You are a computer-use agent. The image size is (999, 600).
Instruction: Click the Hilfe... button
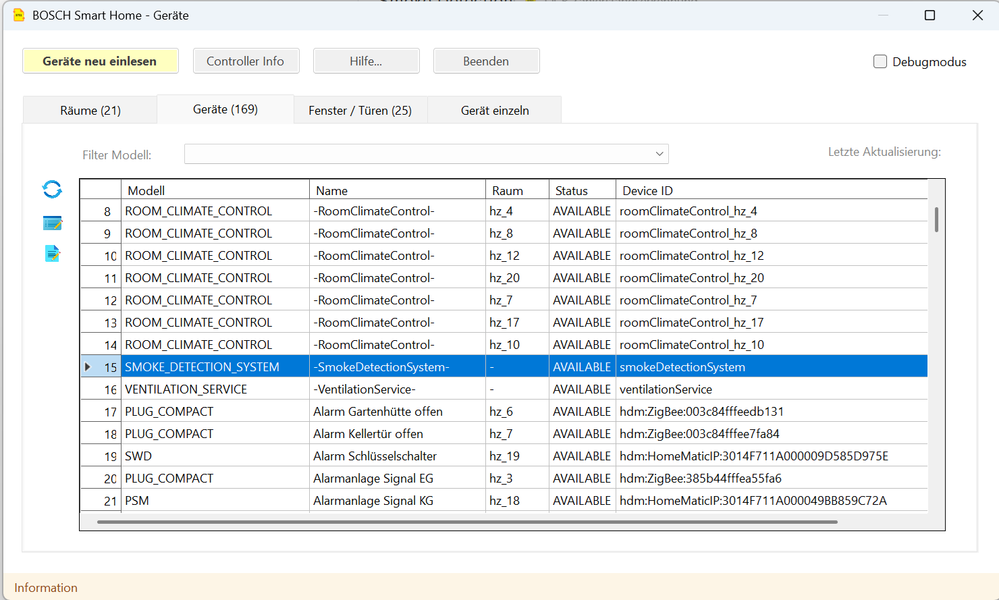(365, 61)
